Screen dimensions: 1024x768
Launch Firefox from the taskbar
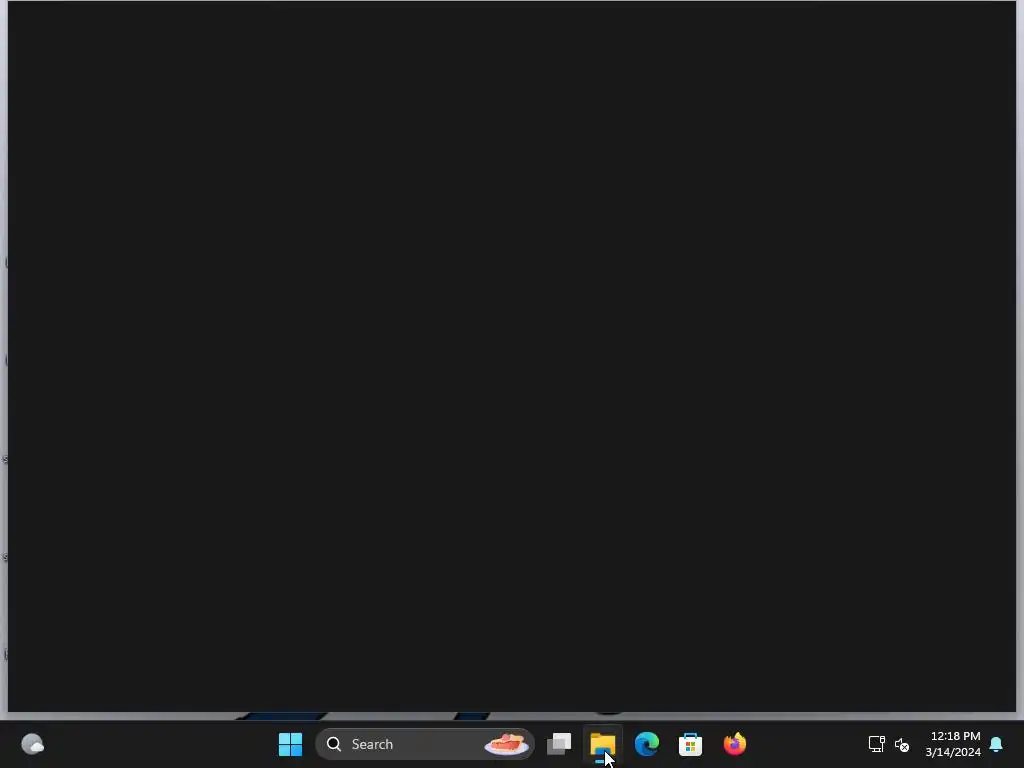pyautogui.click(x=735, y=744)
